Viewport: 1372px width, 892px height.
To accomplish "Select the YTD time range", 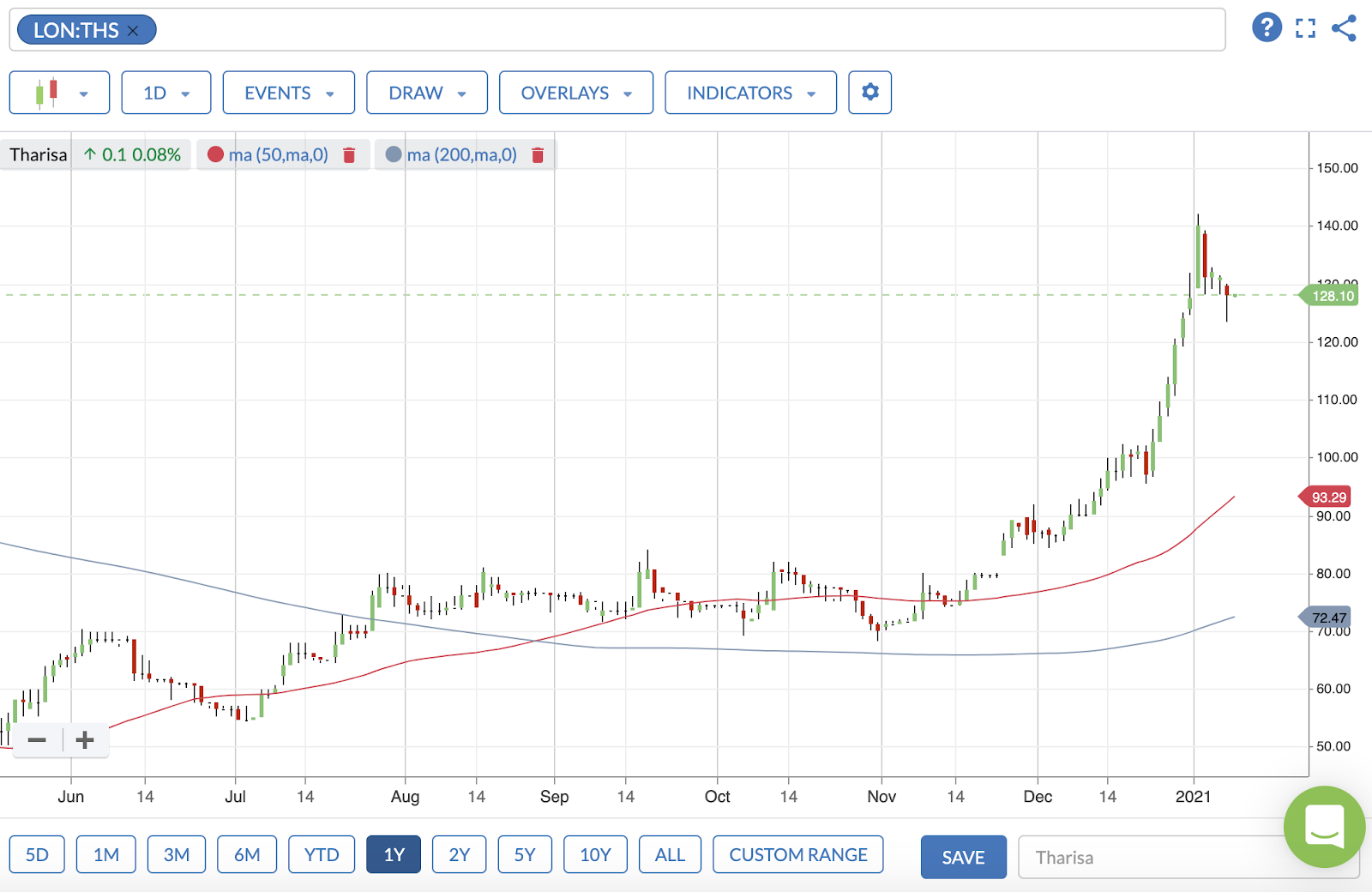I will click(x=322, y=854).
